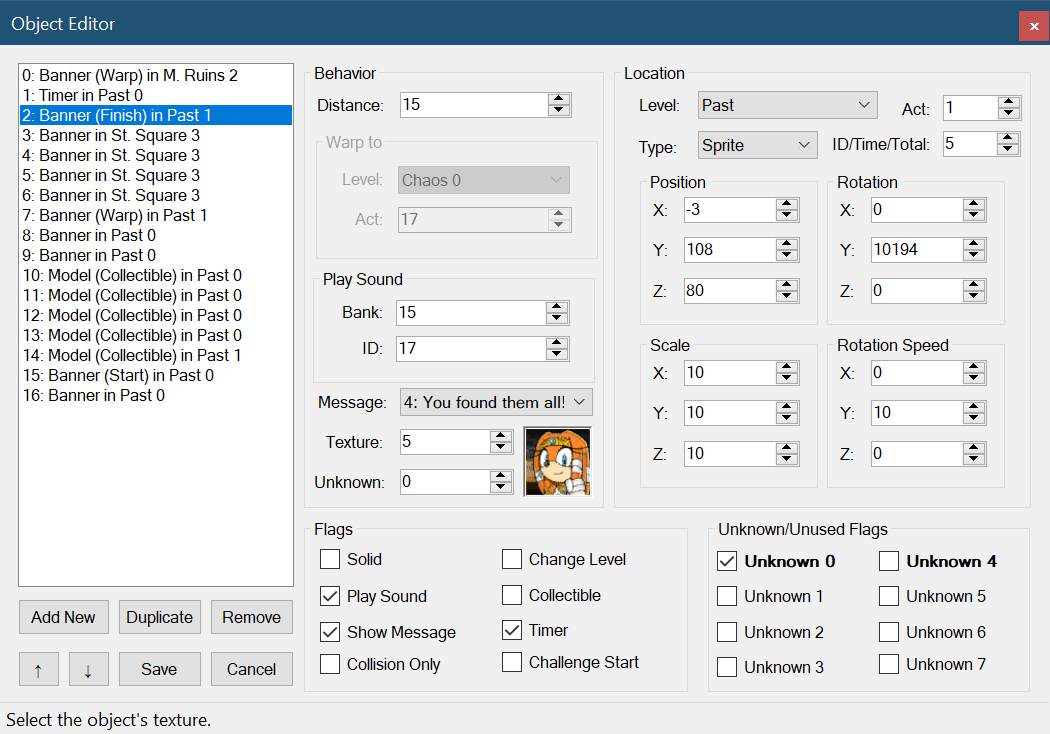Decrease Play Sound ID spinner value
Image resolution: width=1050 pixels, height=734 pixels.
coord(557,354)
